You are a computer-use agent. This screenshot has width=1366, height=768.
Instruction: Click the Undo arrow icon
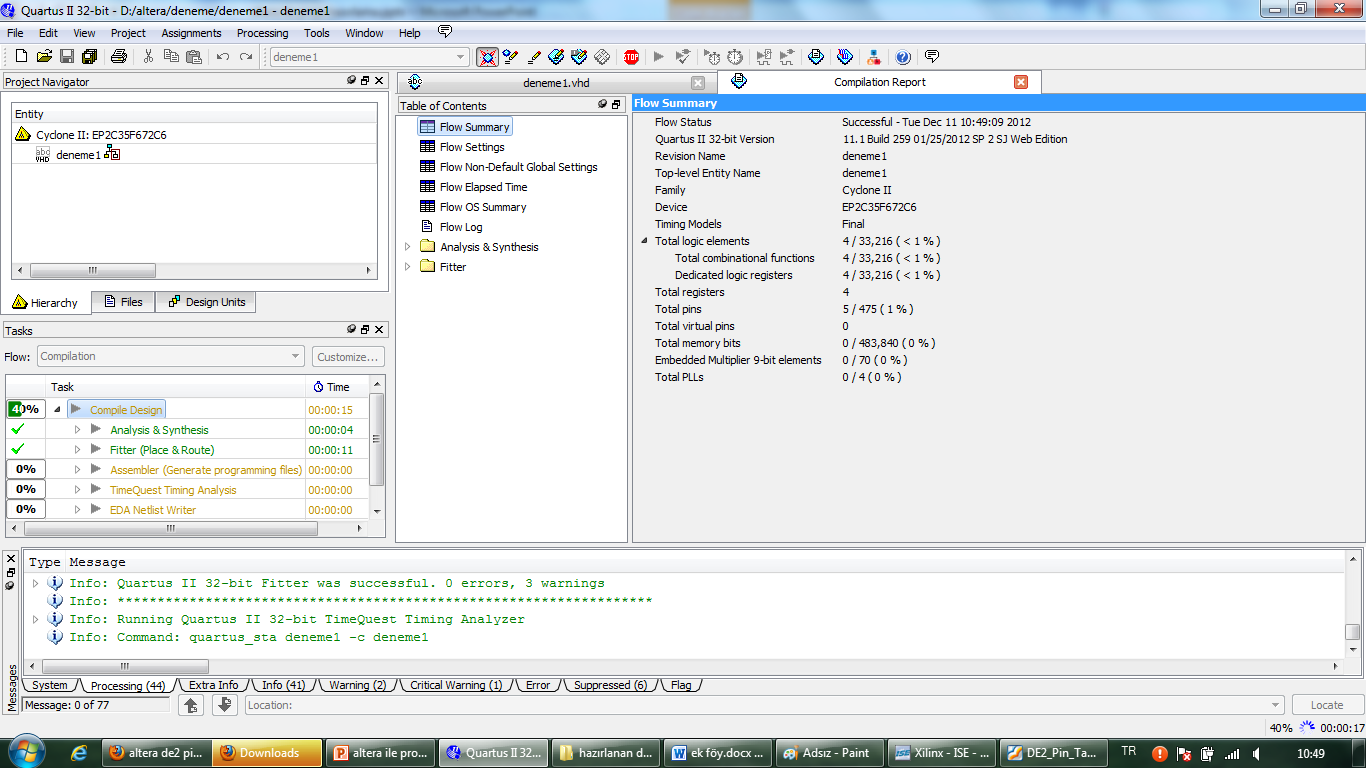pyautogui.click(x=223, y=57)
